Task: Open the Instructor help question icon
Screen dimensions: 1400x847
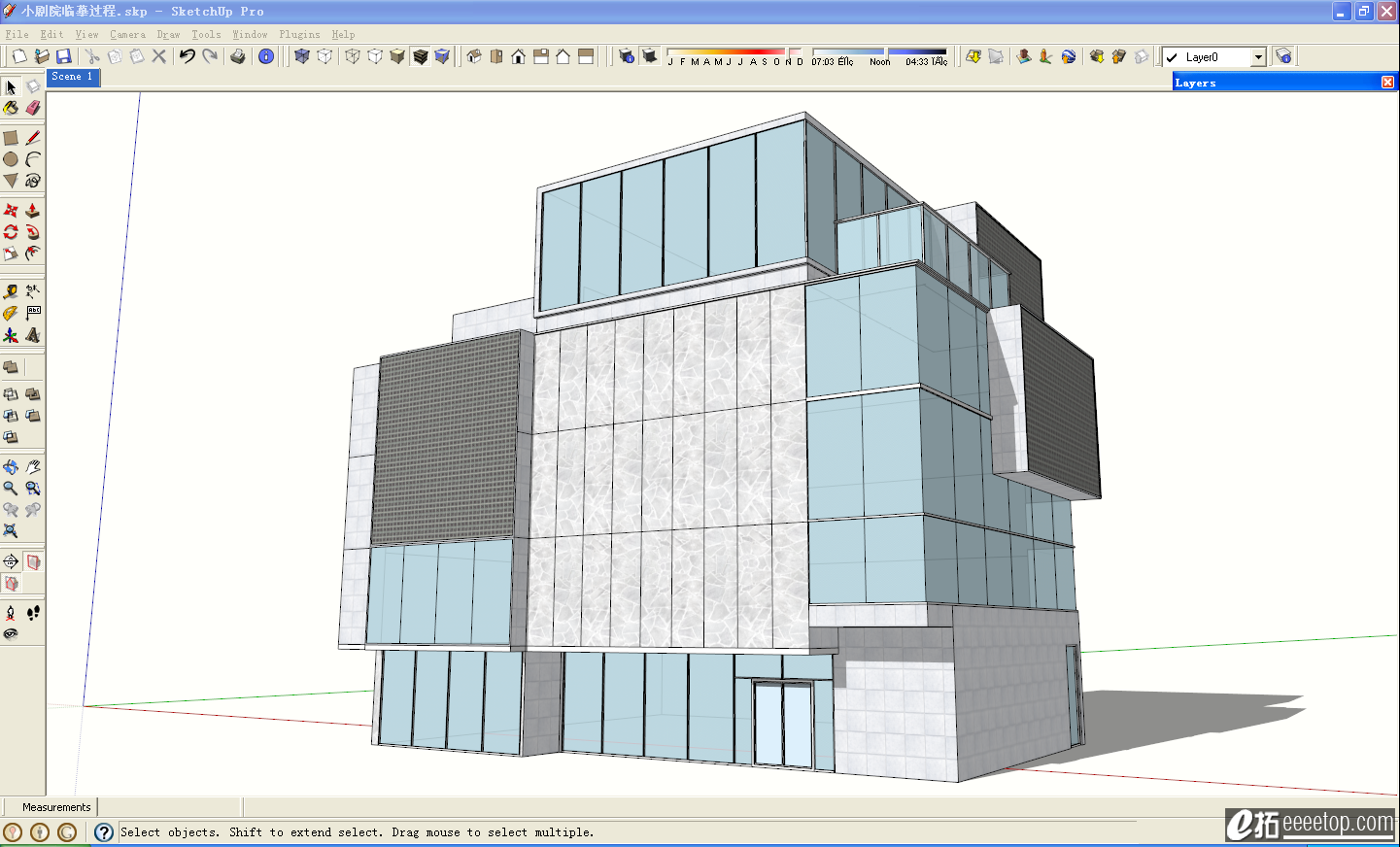Action: pyautogui.click(x=104, y=832)
